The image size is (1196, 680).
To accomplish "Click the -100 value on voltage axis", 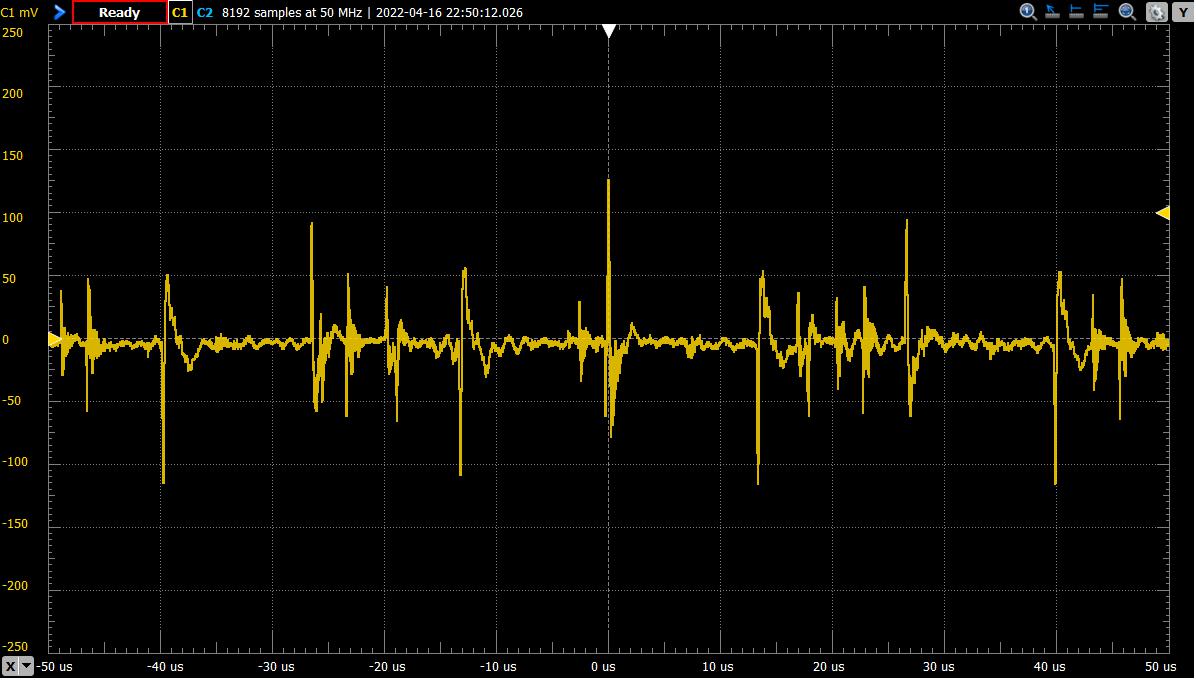I will [14, 461].
